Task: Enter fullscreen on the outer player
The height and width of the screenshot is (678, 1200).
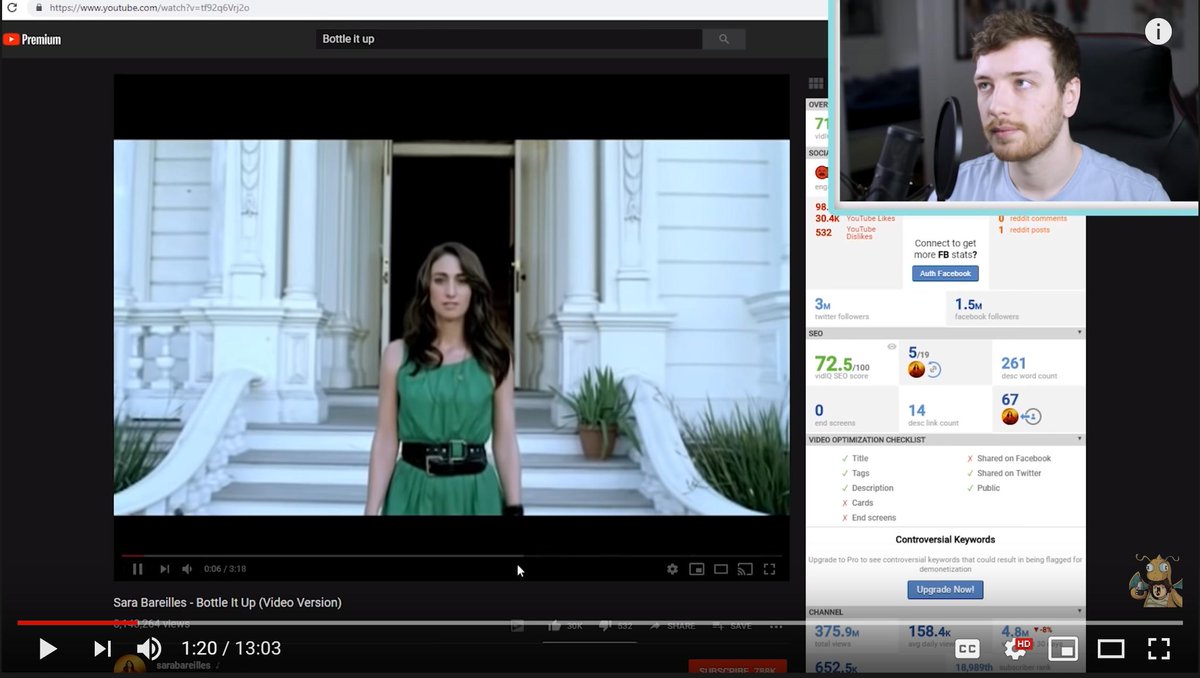Action: tap(1158, 649)
